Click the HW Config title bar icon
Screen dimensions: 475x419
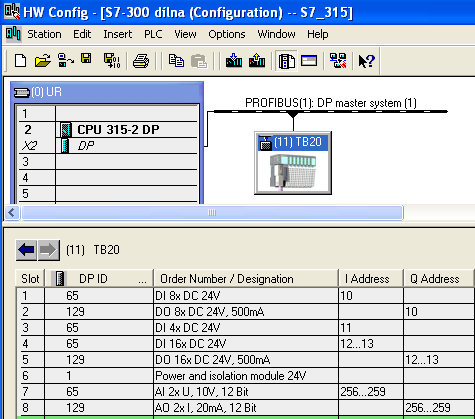[x=12, y=11]
